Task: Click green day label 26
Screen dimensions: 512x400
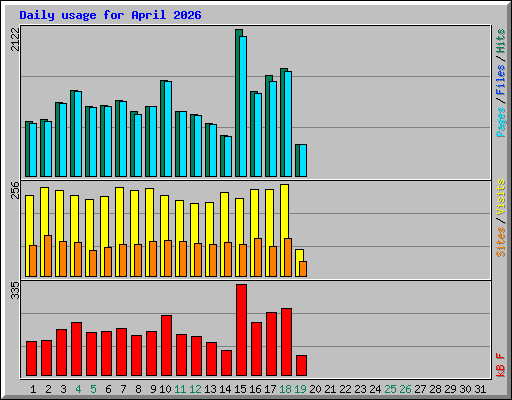Action: pos(405,389)
